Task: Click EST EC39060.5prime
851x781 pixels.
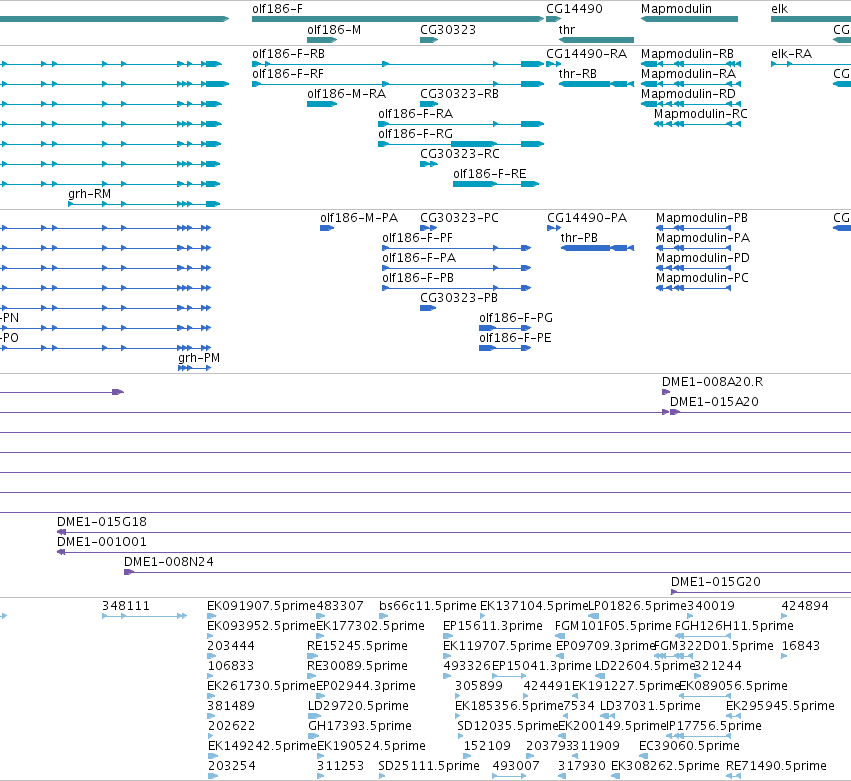Action: [x=644, y=756]
